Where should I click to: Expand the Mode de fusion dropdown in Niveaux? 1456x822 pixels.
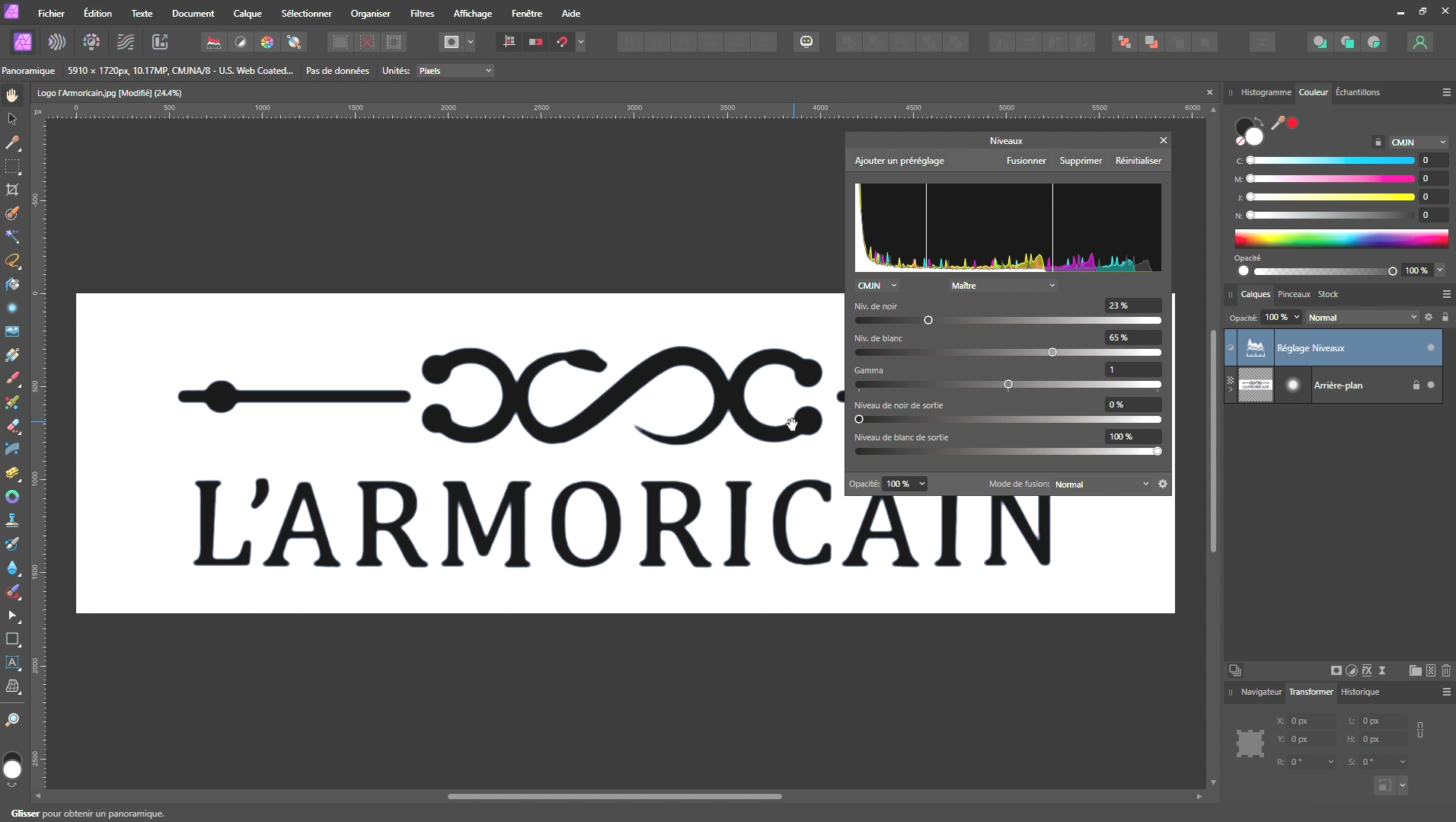tap(1101, 485)
